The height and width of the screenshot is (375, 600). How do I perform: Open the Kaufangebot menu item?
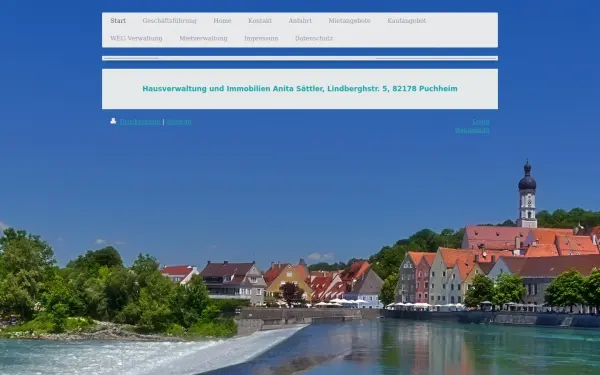point(406,21)
